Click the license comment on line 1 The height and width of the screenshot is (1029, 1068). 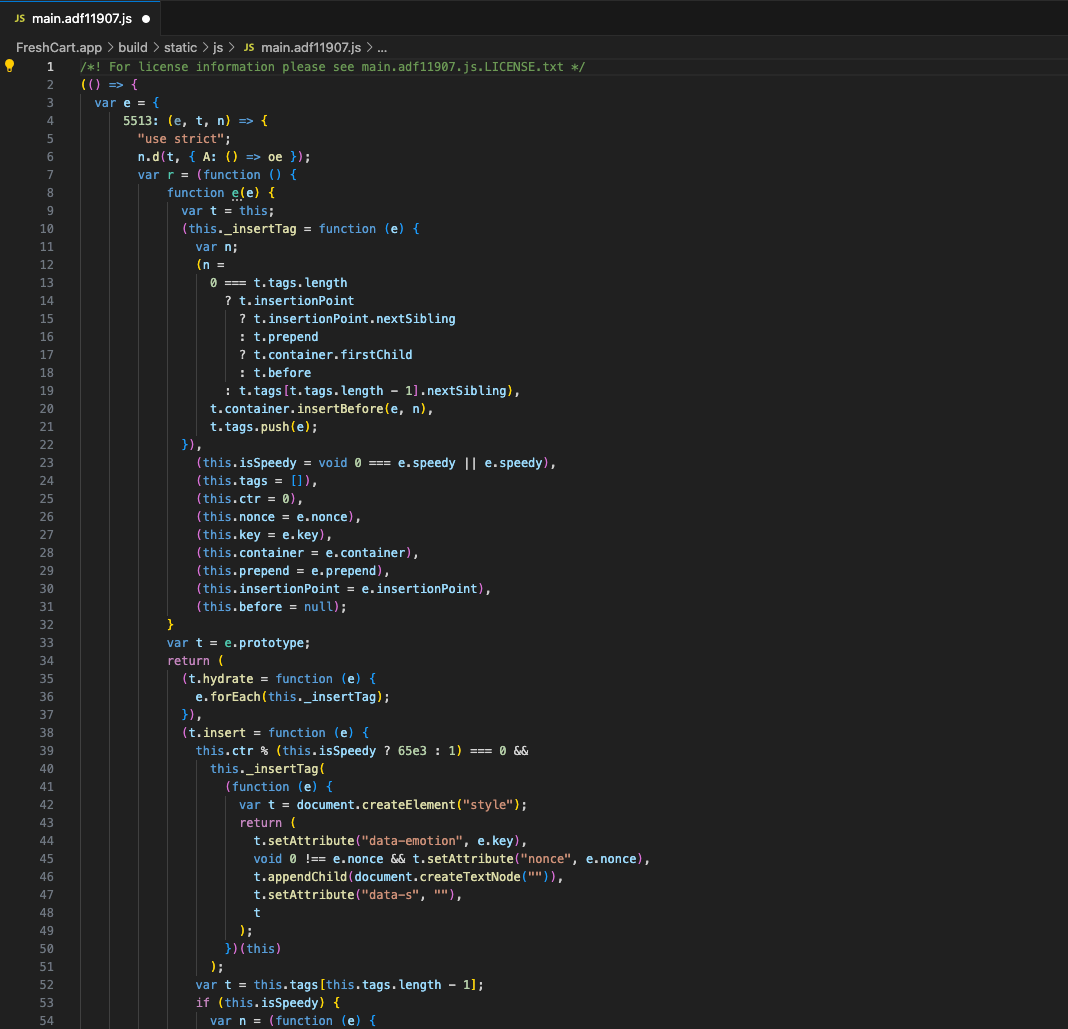(332, 67)
